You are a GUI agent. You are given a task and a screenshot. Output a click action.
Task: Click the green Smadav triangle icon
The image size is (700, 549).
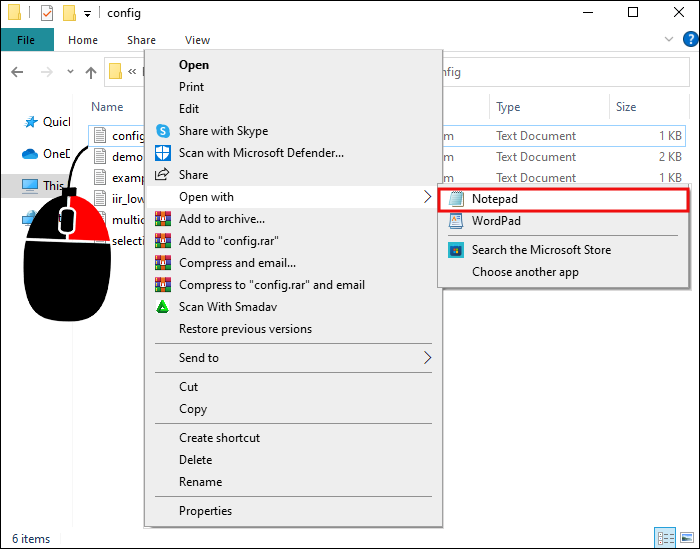tap(162, 307)
